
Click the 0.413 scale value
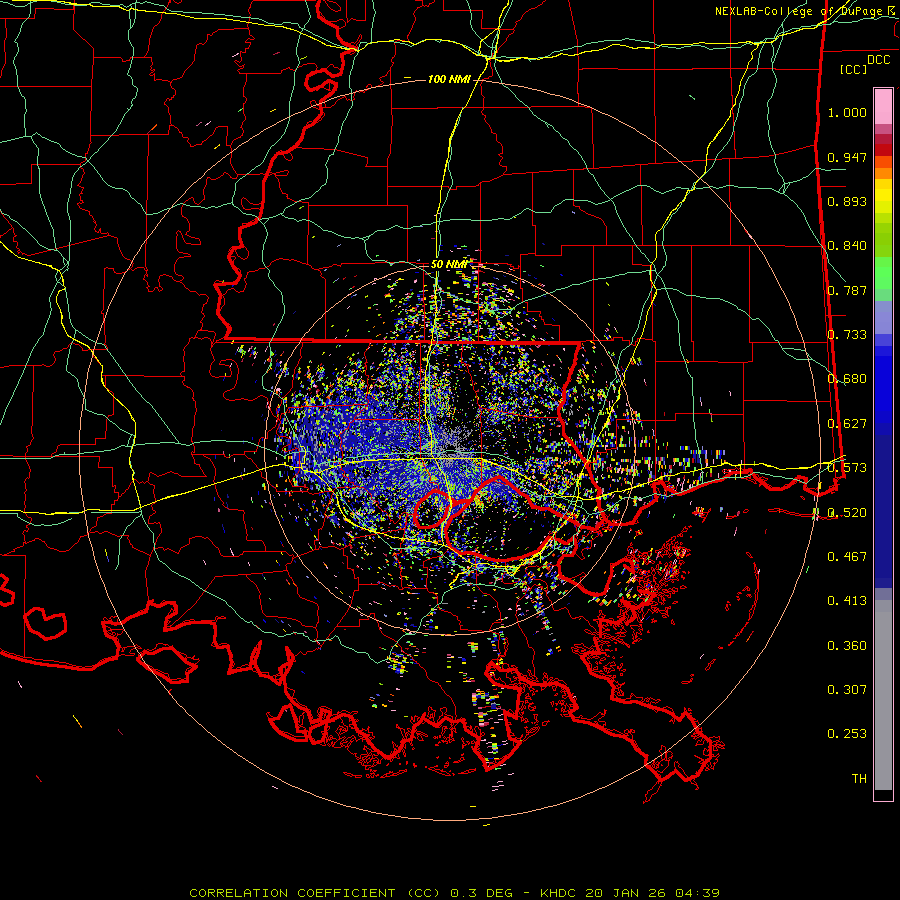847,601
